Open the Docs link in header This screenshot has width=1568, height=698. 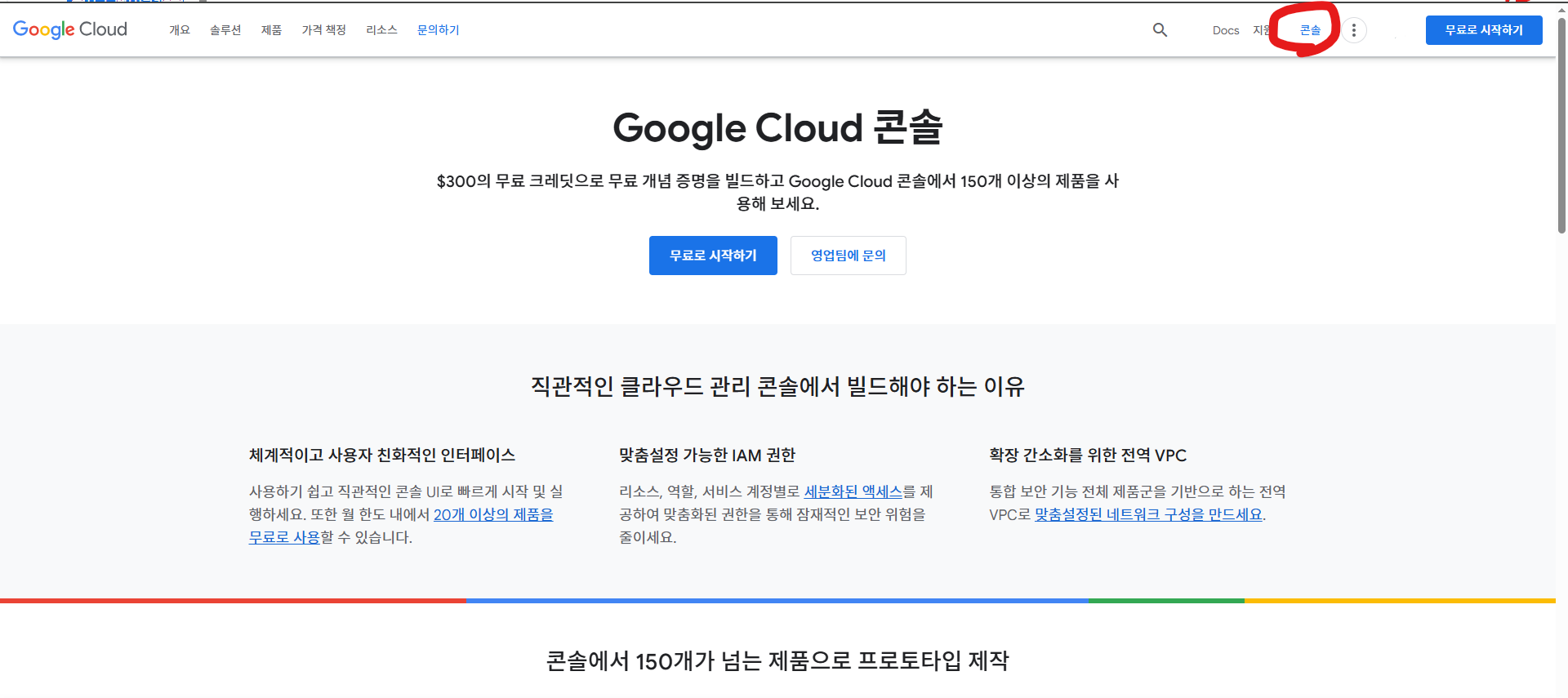[1225, 30]
